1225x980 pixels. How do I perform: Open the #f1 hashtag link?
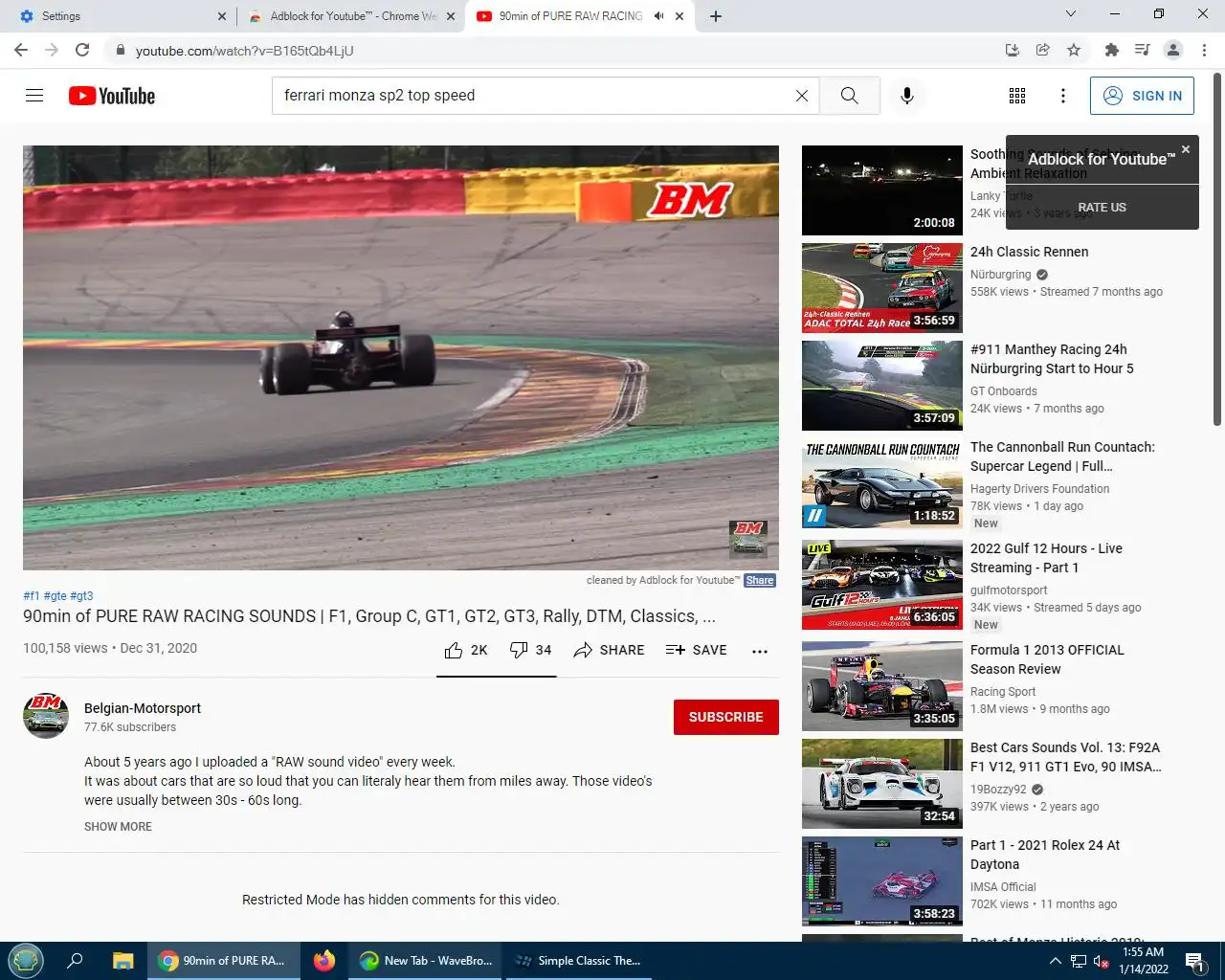(x=32, y=596)
